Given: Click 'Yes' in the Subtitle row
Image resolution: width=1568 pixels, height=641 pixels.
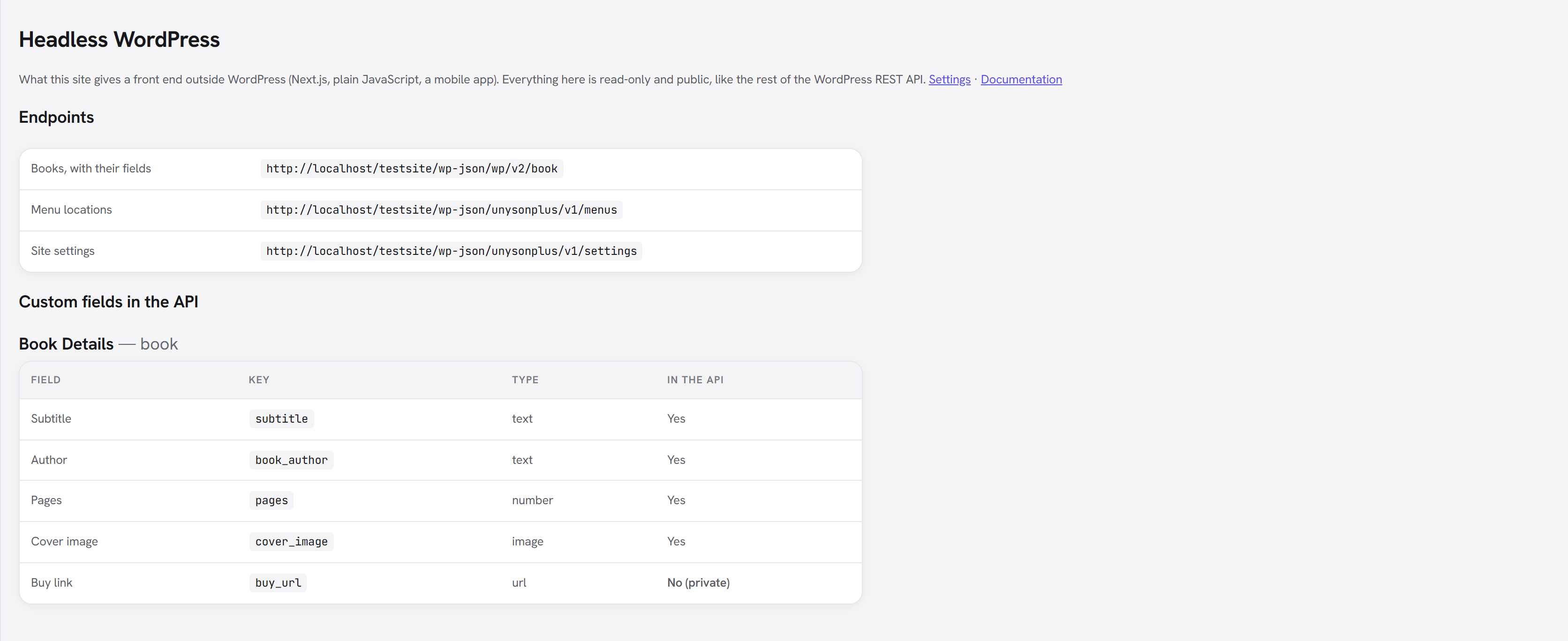Looking at the screenshot, I should 676,419.
